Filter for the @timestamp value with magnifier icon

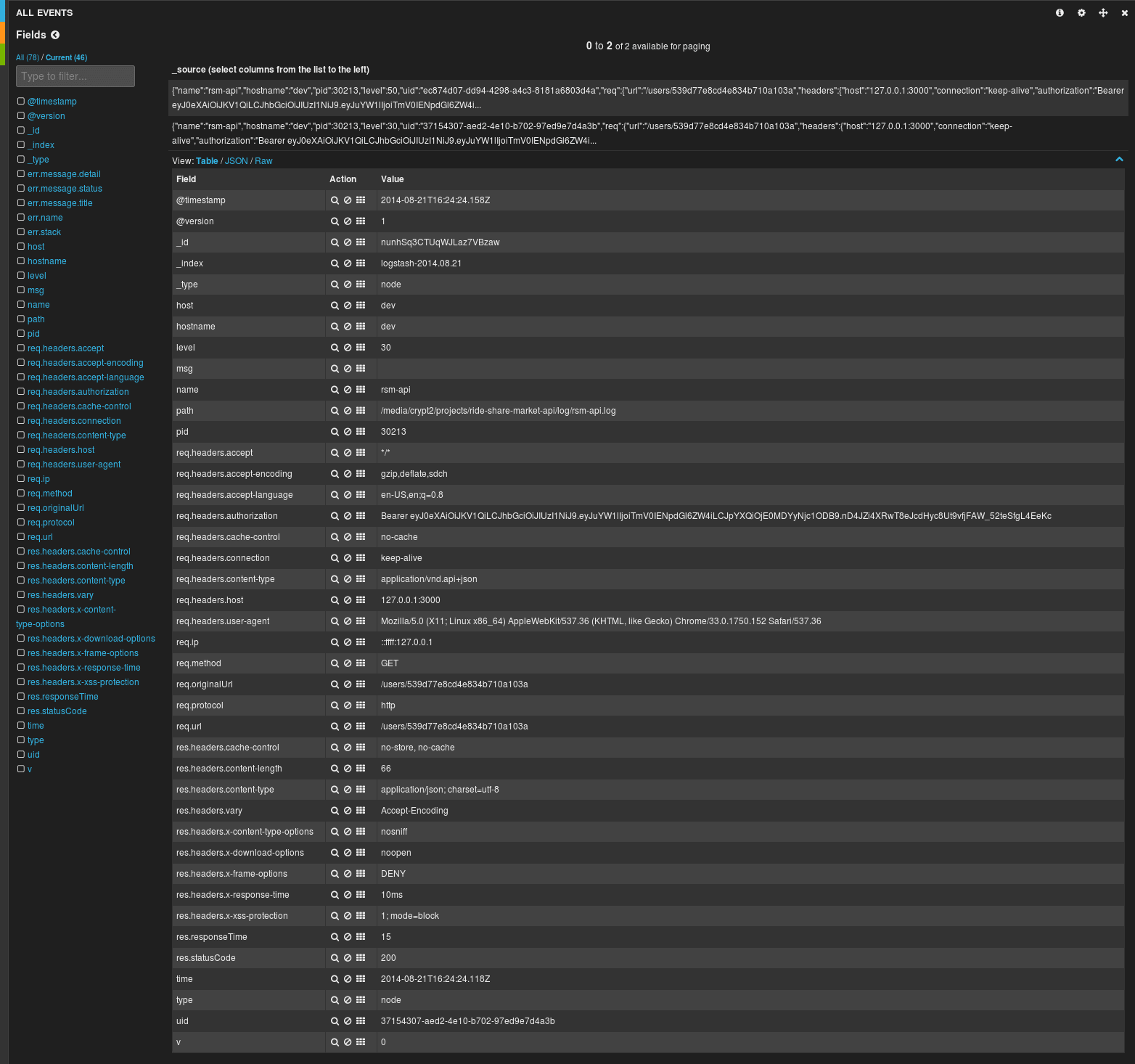(x=335, y=200)
